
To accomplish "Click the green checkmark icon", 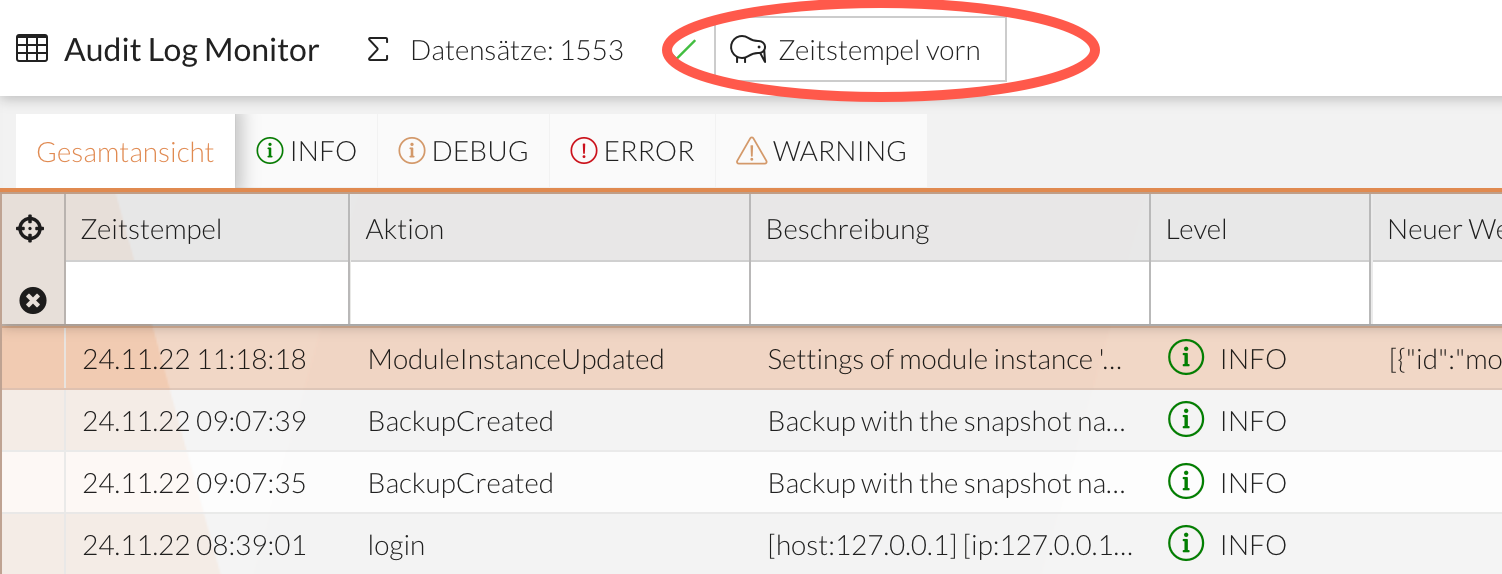I will [x=685, y=50].
